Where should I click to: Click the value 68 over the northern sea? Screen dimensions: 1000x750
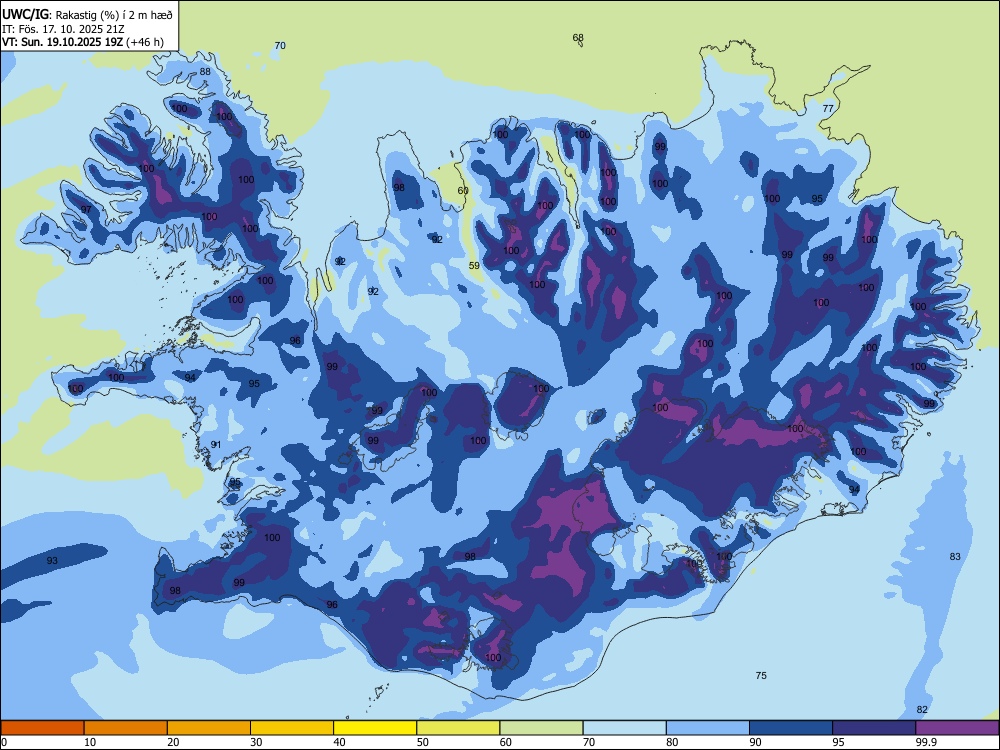click(578, 38)
